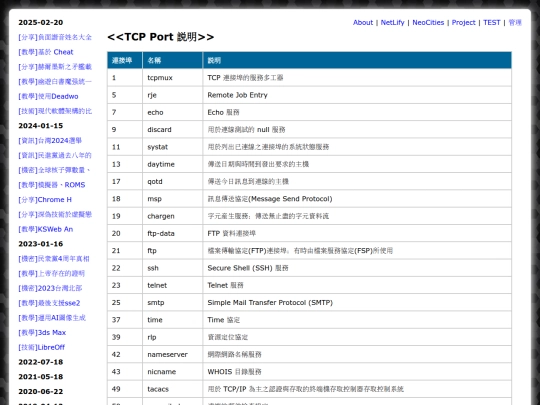
Task: Select the 'telnet' name cell
Action: coord(173,285)
